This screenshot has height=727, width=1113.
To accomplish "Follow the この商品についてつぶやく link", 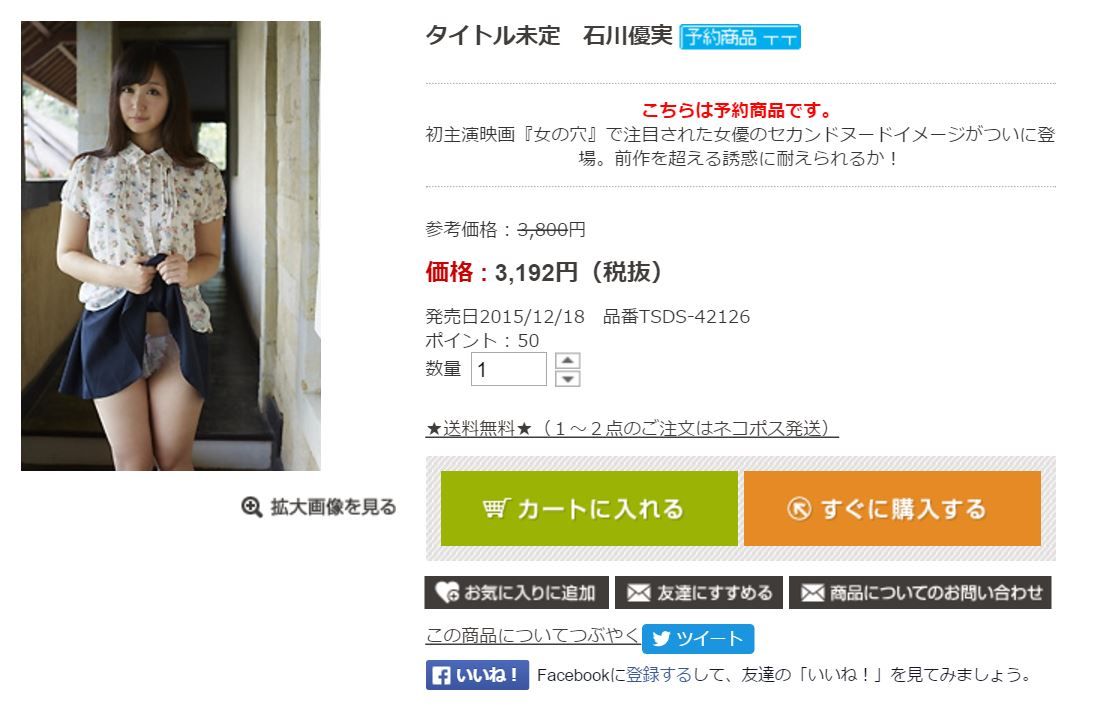I will pyautogui.click(x=532, y=635).
